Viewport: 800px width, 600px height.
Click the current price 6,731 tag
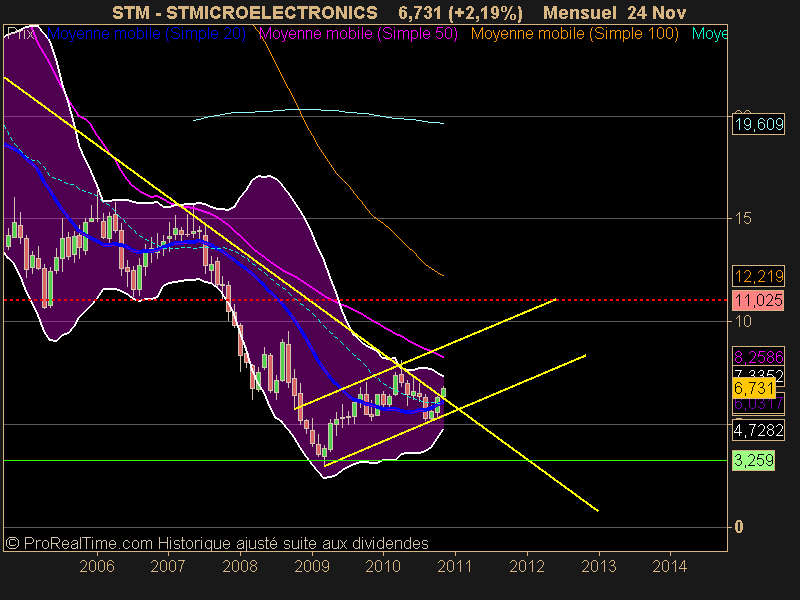754,388
